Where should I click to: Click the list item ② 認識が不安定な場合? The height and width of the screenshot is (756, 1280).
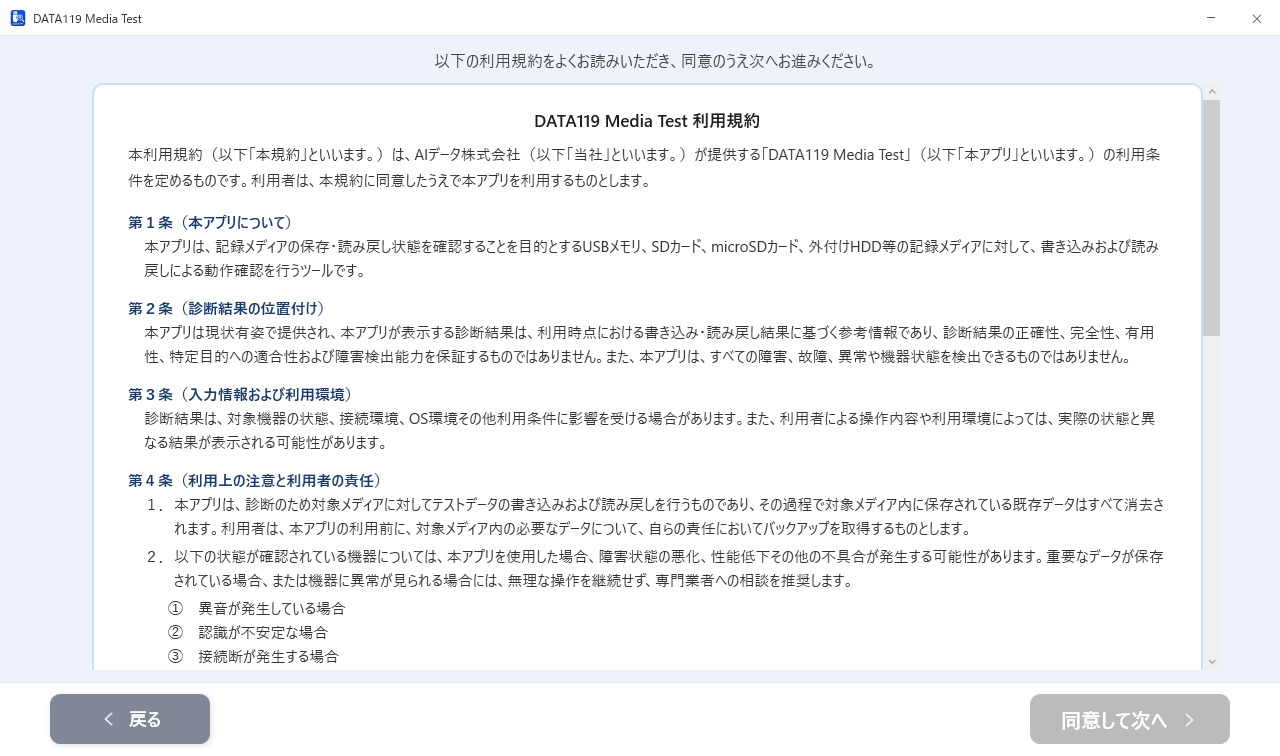coord(247,632)
